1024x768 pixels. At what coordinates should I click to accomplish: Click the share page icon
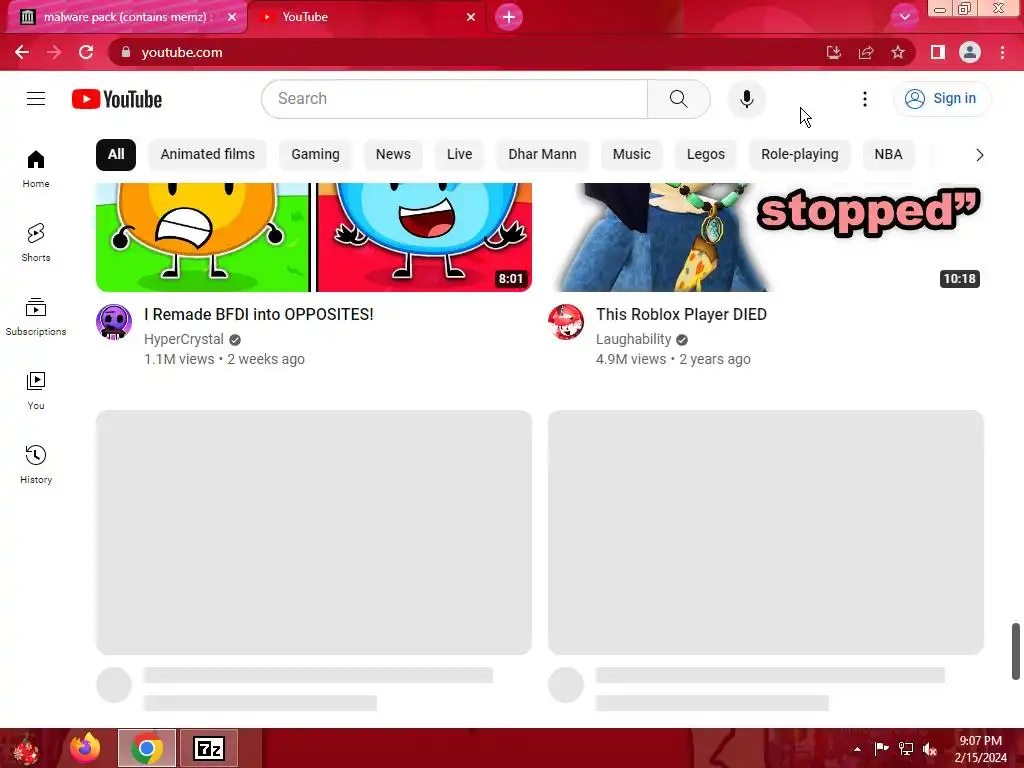[x=866, y=52]
